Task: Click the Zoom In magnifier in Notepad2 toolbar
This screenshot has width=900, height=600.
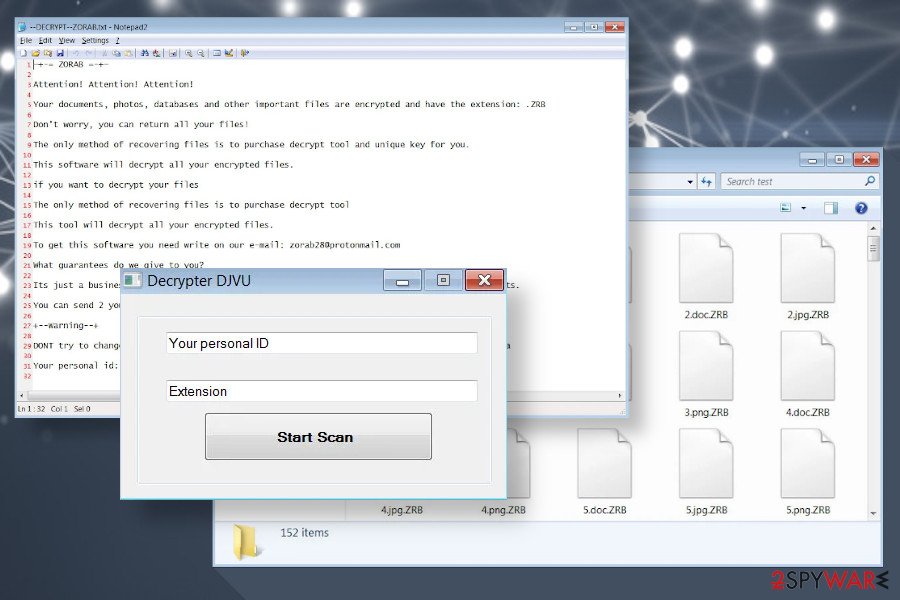Action: [x=188, y=53]
